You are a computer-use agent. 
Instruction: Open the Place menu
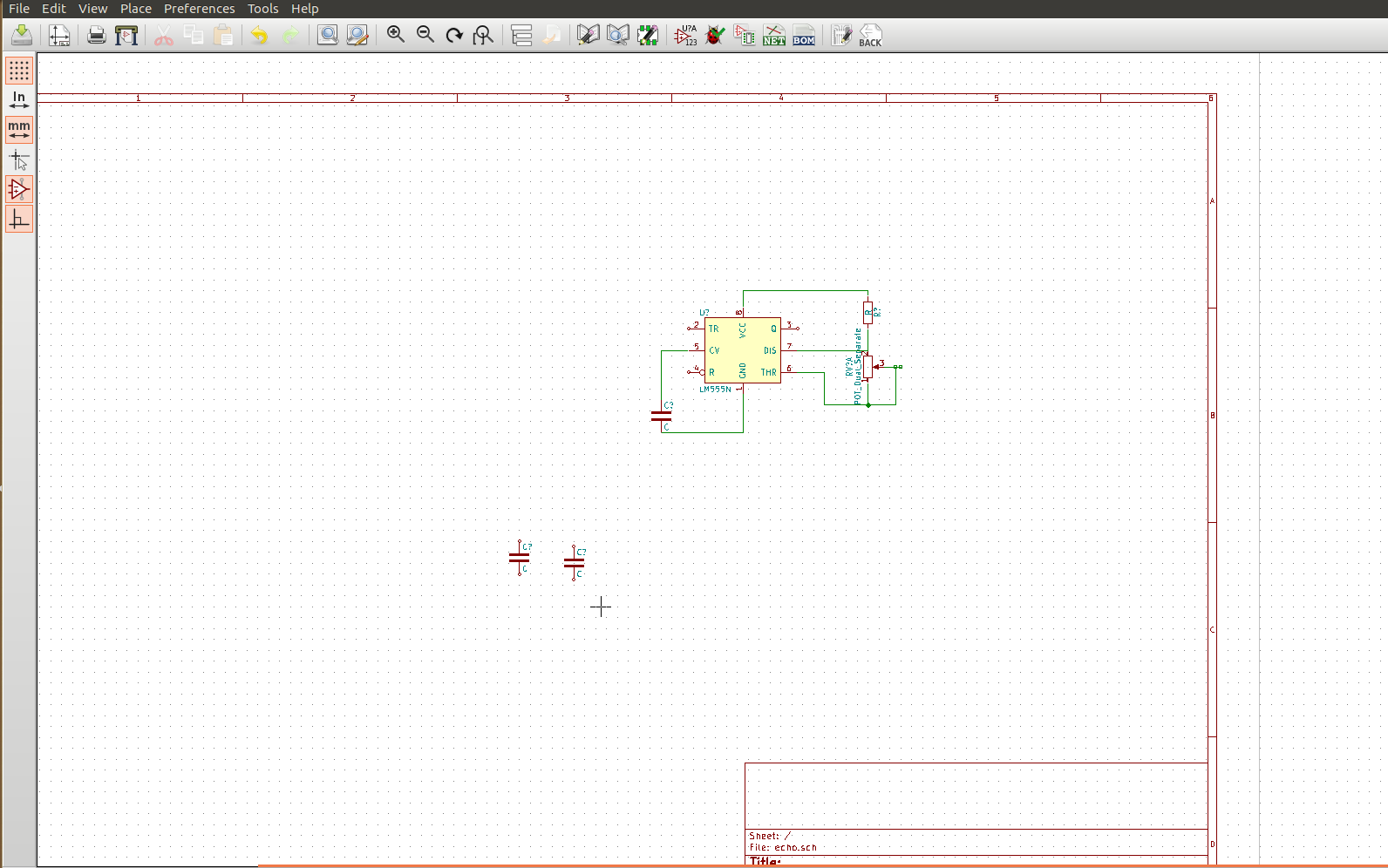click(136, 8)
